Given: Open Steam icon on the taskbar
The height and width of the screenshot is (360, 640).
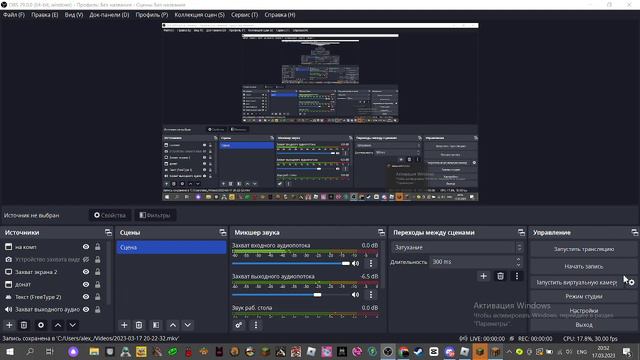Looking at the screenshot, I should [419, 351].
